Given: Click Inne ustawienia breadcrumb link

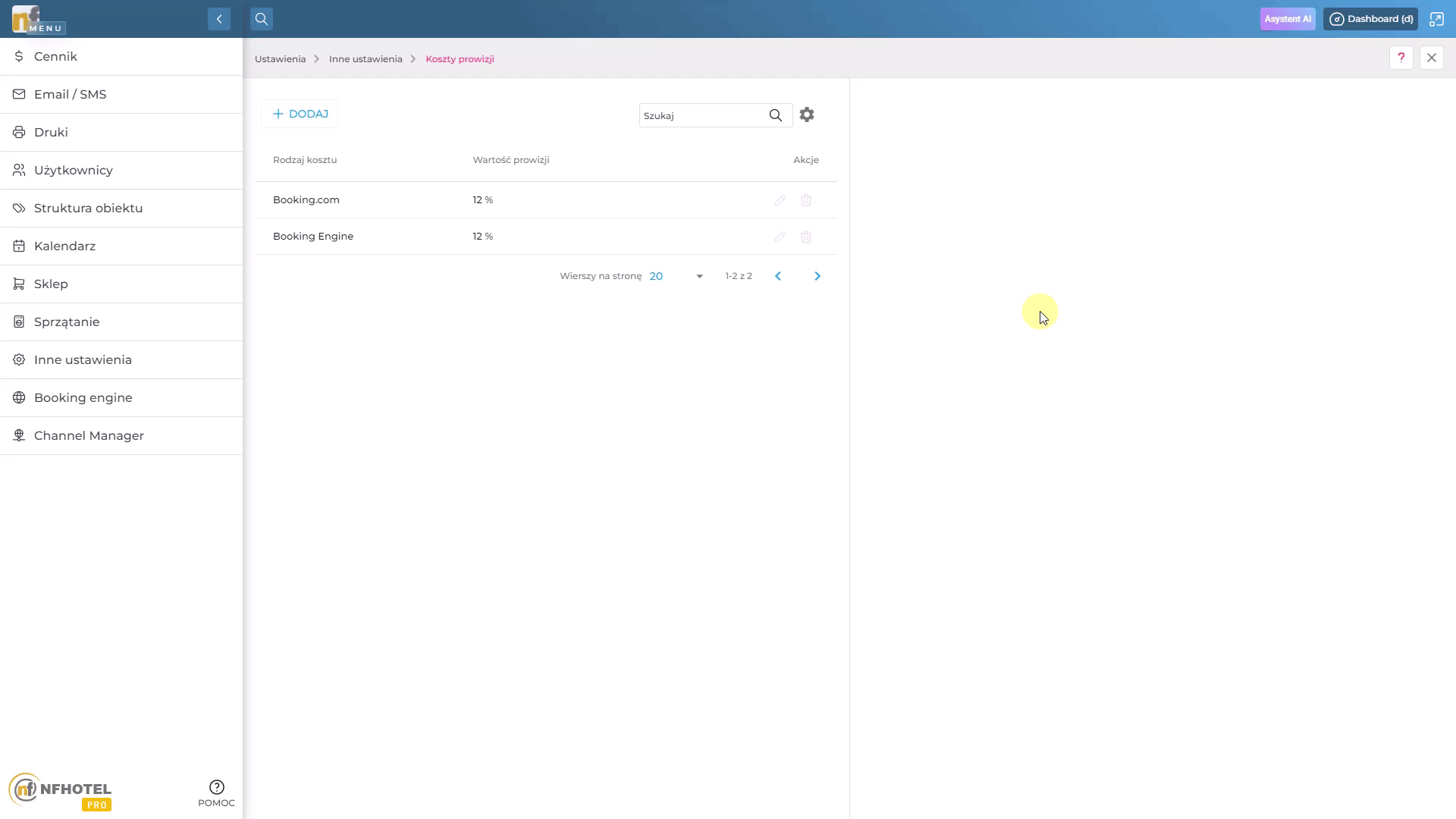Looking at the screenshot, I should pyautogui.click(x=366, y=58).
